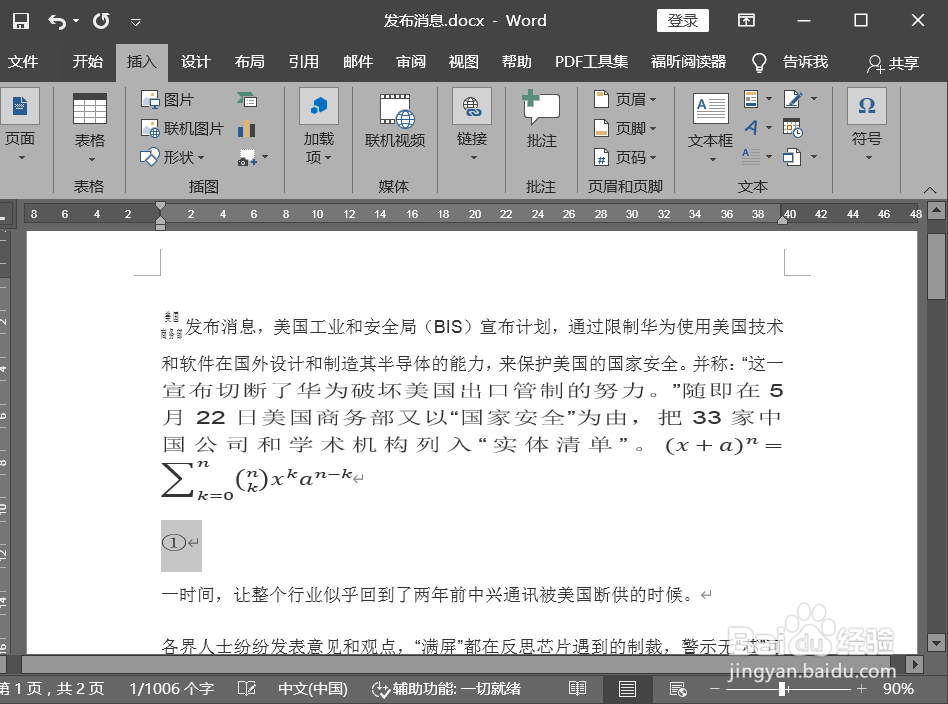The width and height of the screenshot is (948, 704).
Task: Click the right indent ruler marker
Action: click(782, 220)
